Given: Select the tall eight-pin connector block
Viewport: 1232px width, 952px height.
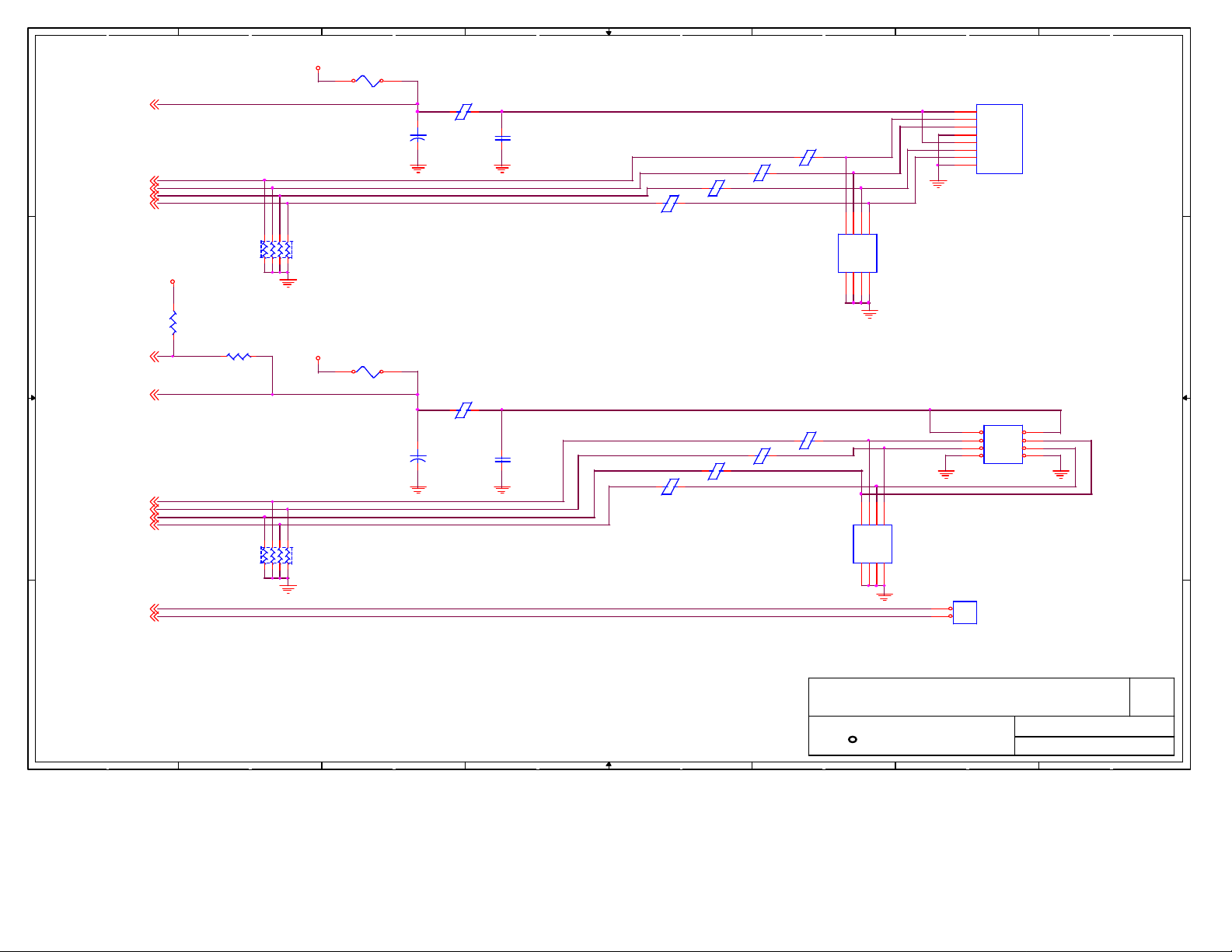Looking at the screenshot, I should (1000, 139).
